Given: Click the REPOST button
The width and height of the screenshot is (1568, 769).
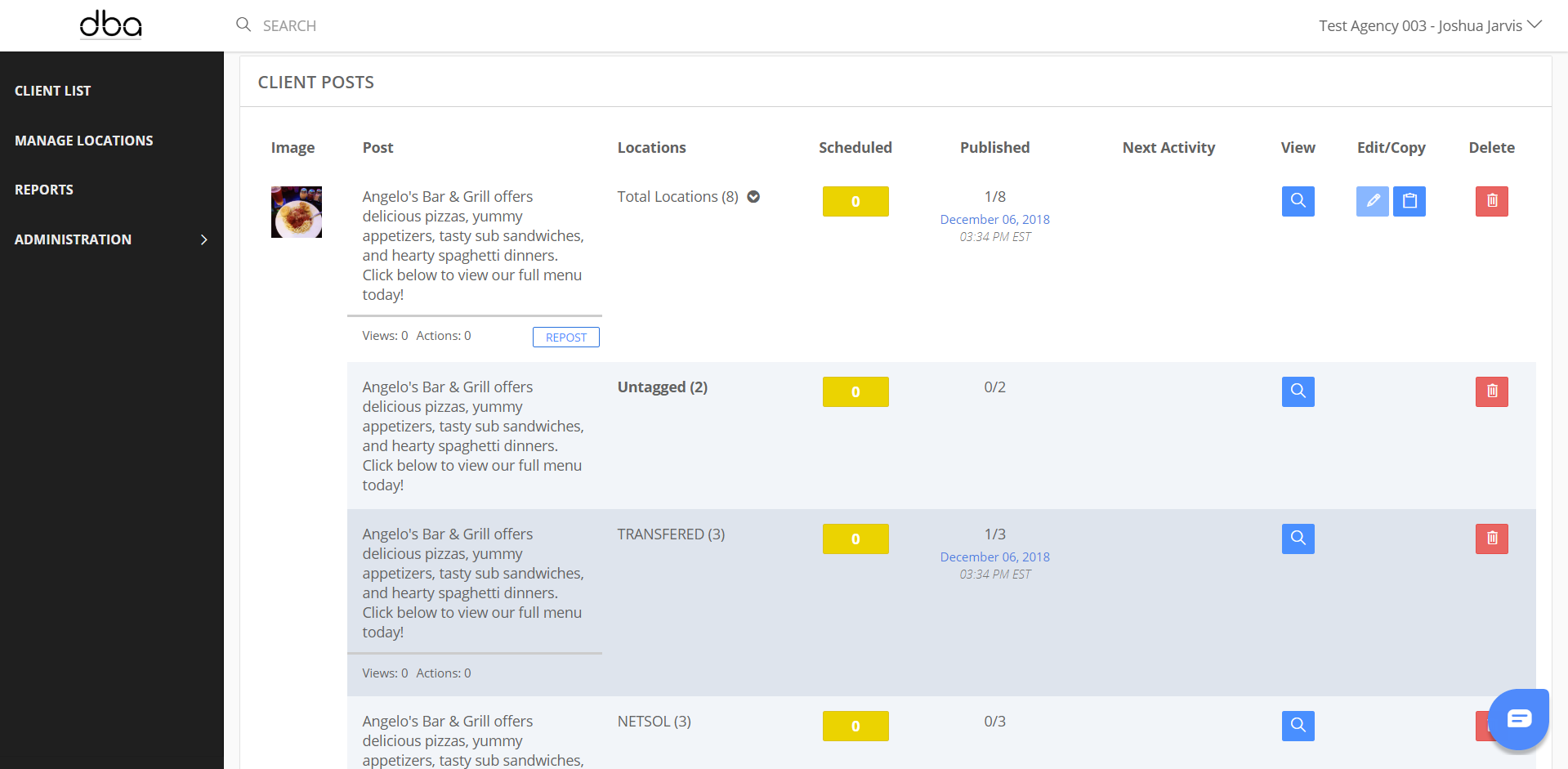Looking at the screenshot, I should click(x=565, y=338).
